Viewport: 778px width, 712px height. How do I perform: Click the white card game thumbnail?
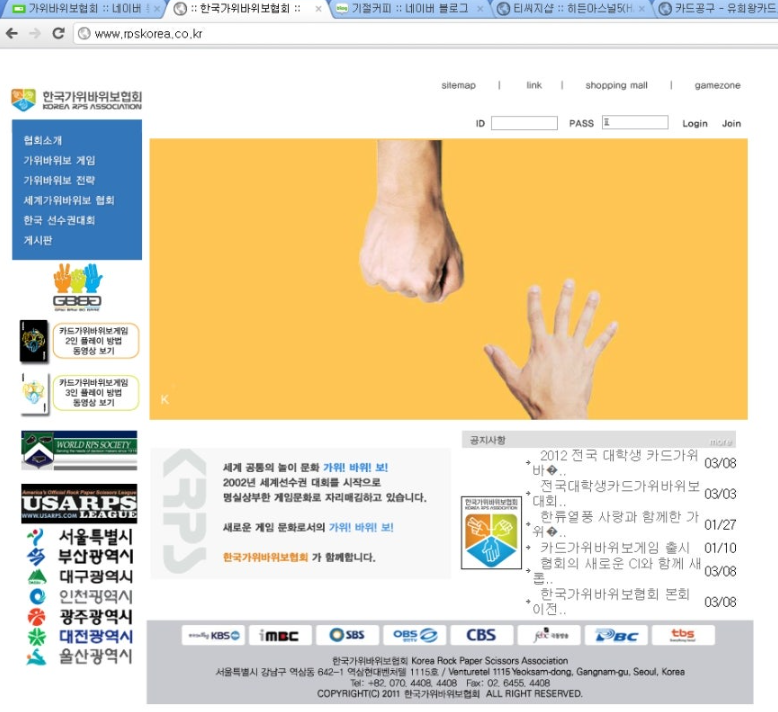pos(34,394)
